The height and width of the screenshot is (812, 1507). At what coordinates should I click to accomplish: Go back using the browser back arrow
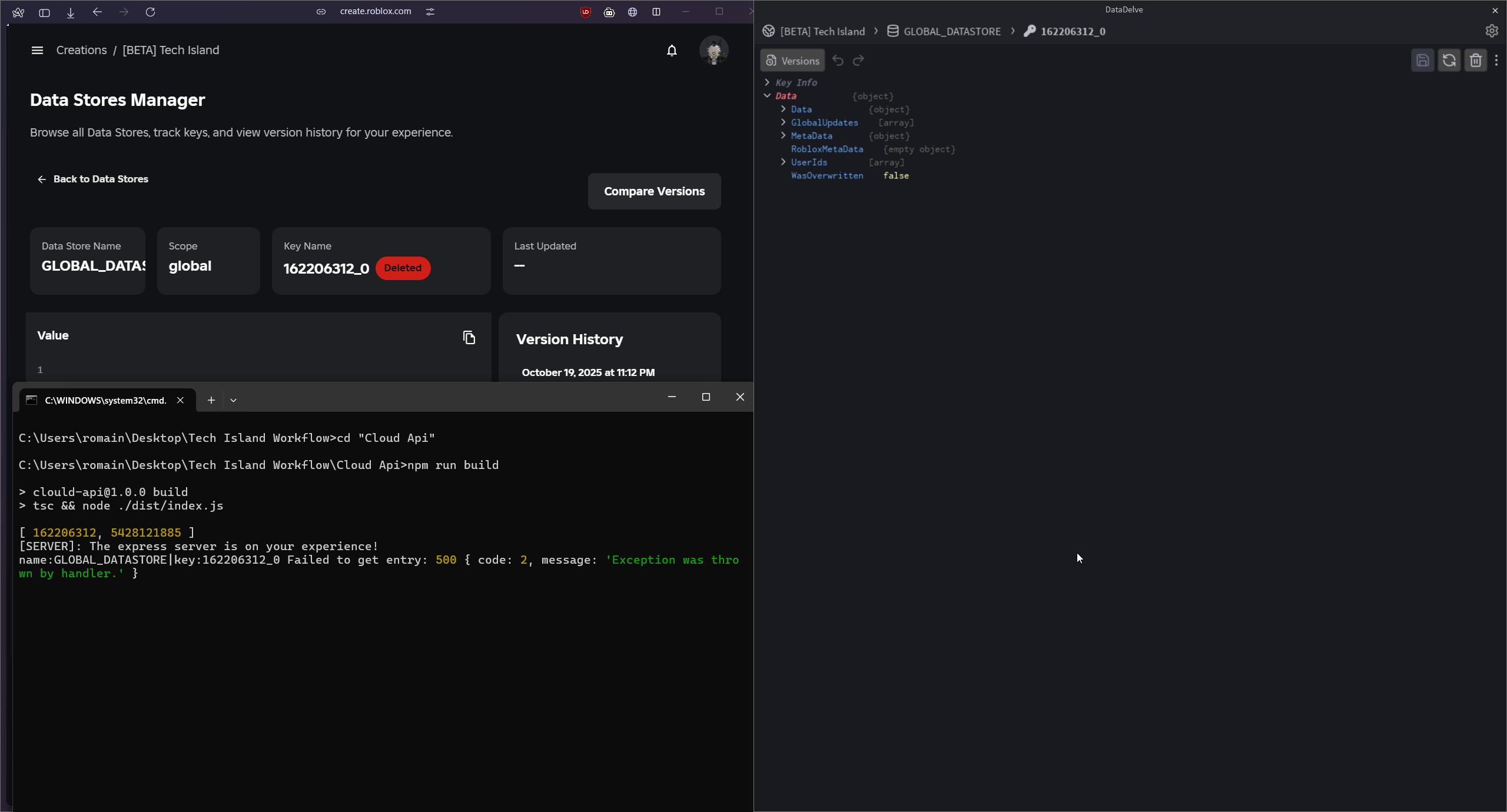pos(97,12)
